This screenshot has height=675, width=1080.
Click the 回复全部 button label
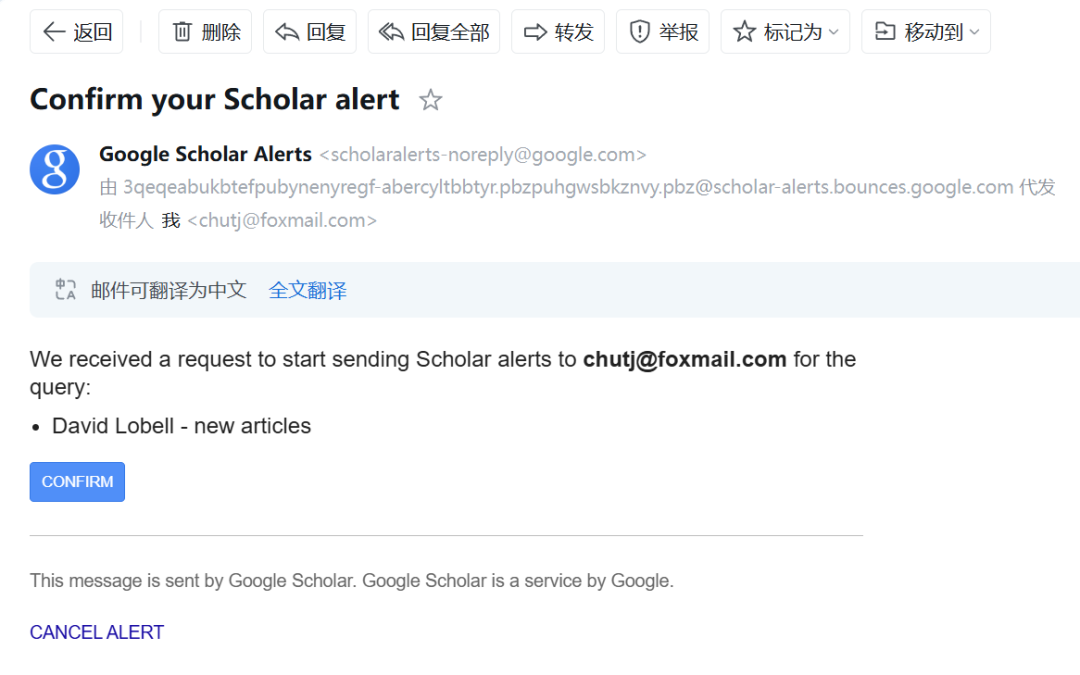click(x=450, y=32)
